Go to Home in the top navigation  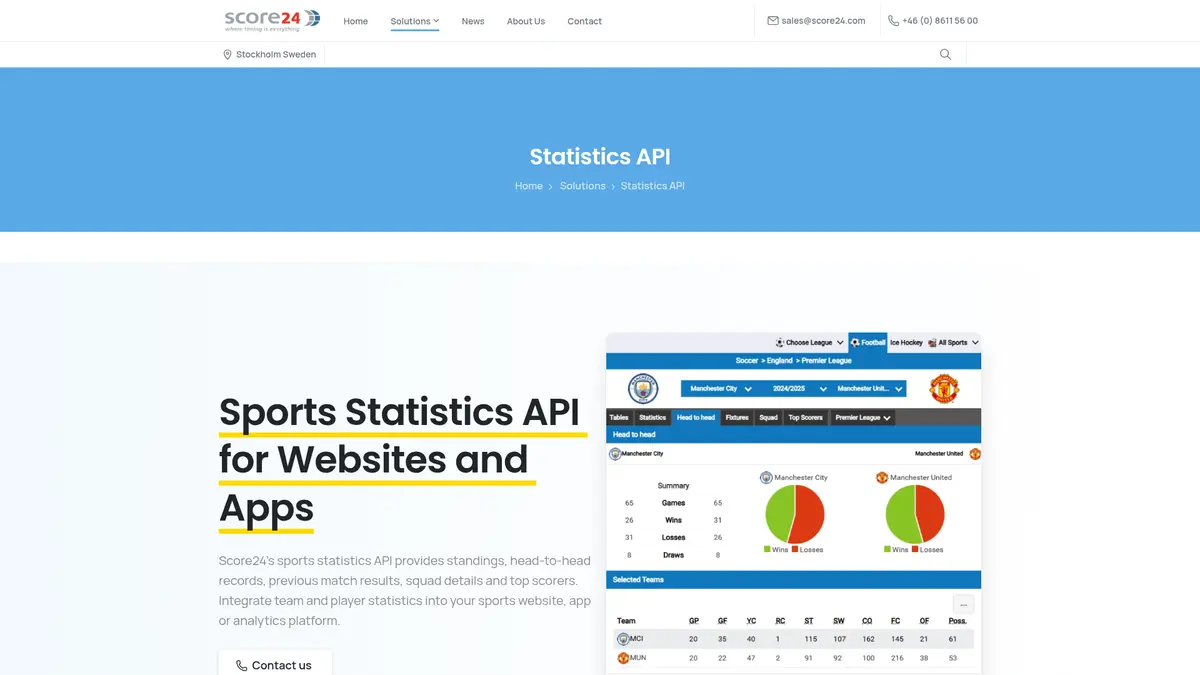(x=356, y=21)
